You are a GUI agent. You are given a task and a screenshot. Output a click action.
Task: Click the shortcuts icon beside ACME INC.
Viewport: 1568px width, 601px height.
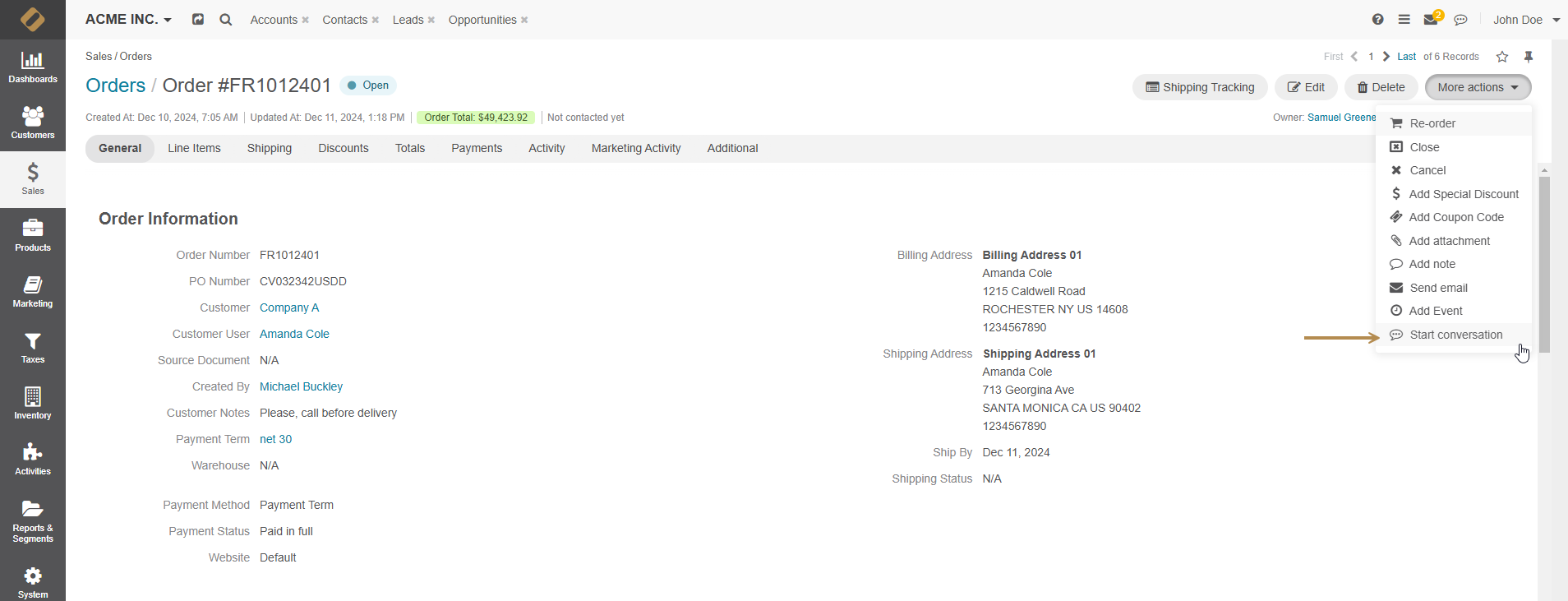198,19
